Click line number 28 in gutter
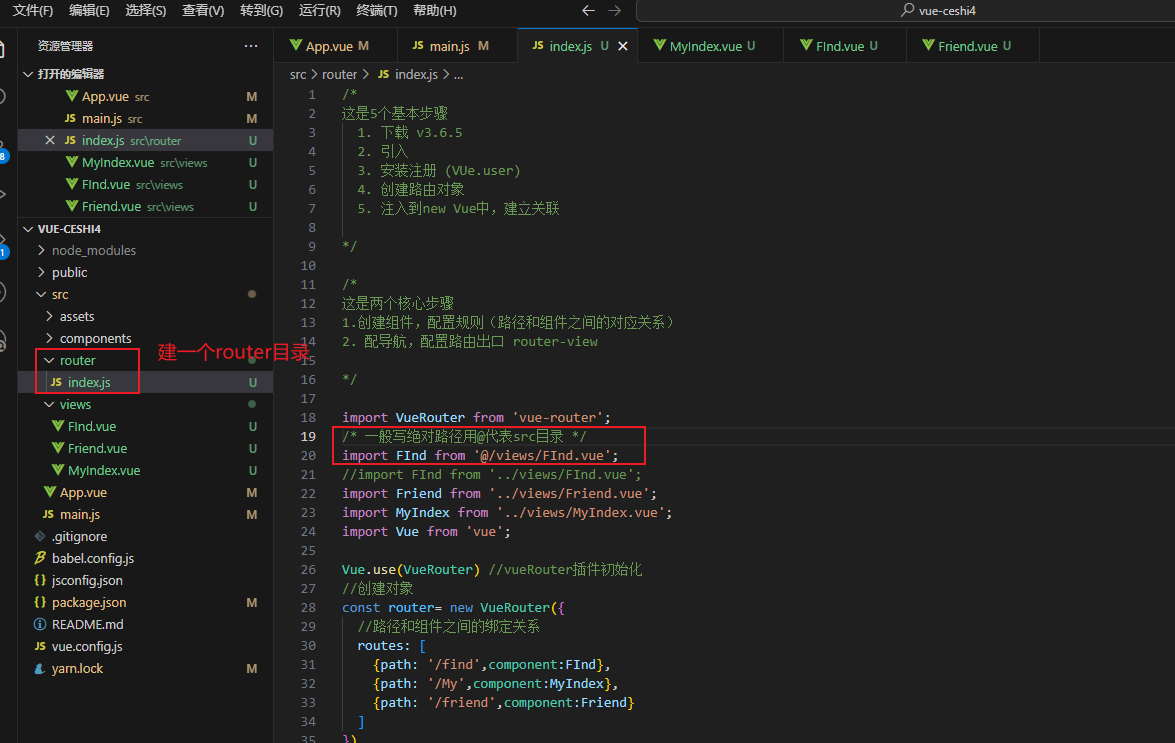Screen dimensions: 1175x743 (308, 607)
